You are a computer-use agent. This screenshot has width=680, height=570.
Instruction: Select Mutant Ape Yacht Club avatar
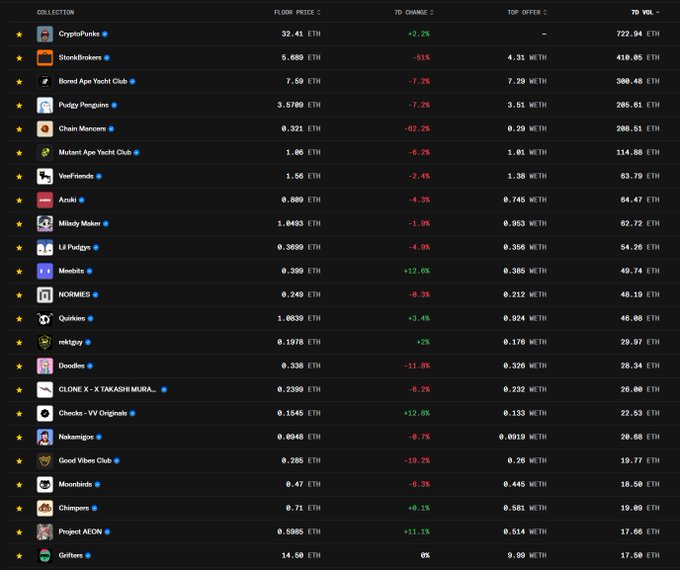click(x=45, y=152)
